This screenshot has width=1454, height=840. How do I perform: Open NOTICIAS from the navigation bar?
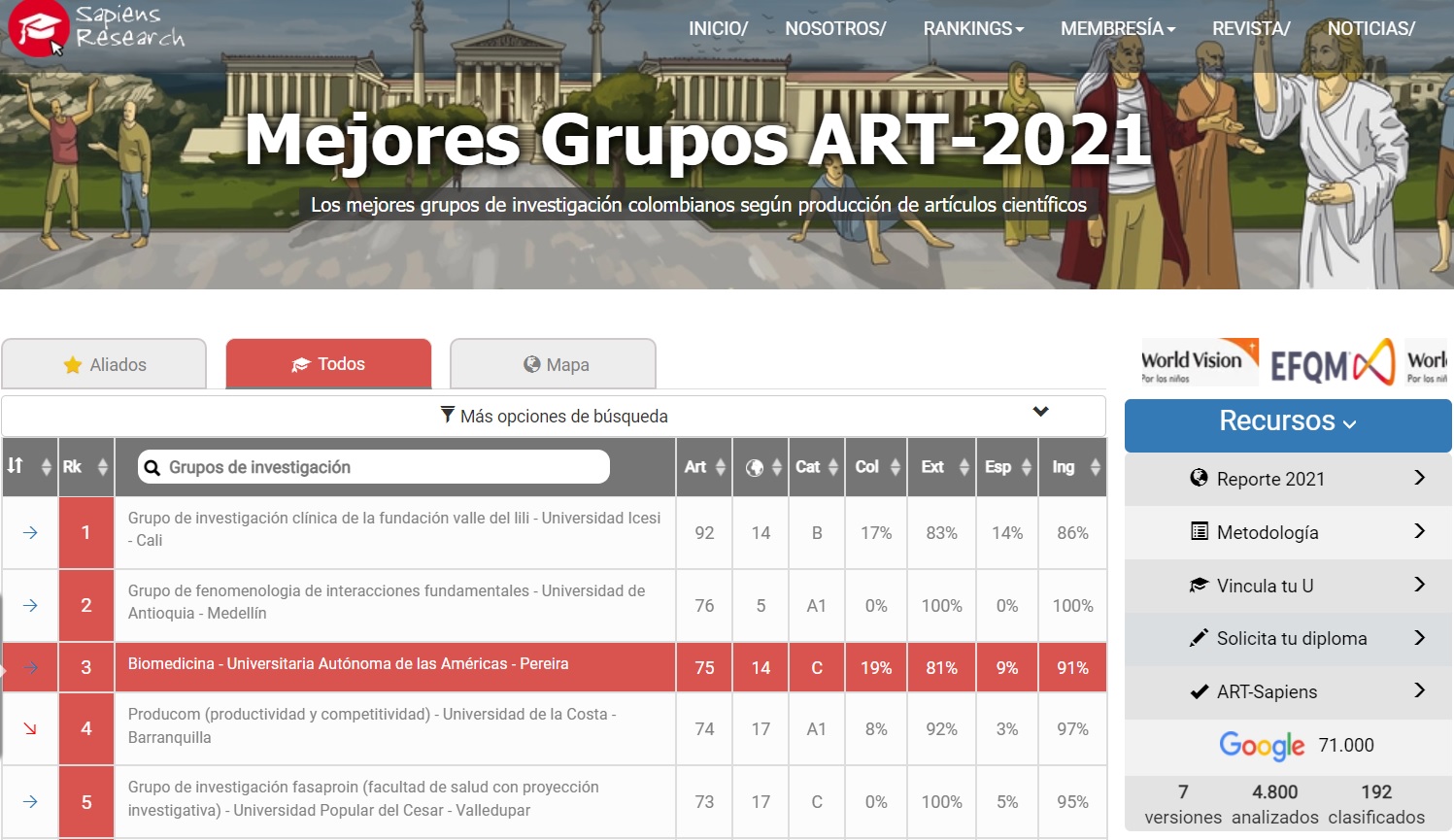click(1371, 28)
